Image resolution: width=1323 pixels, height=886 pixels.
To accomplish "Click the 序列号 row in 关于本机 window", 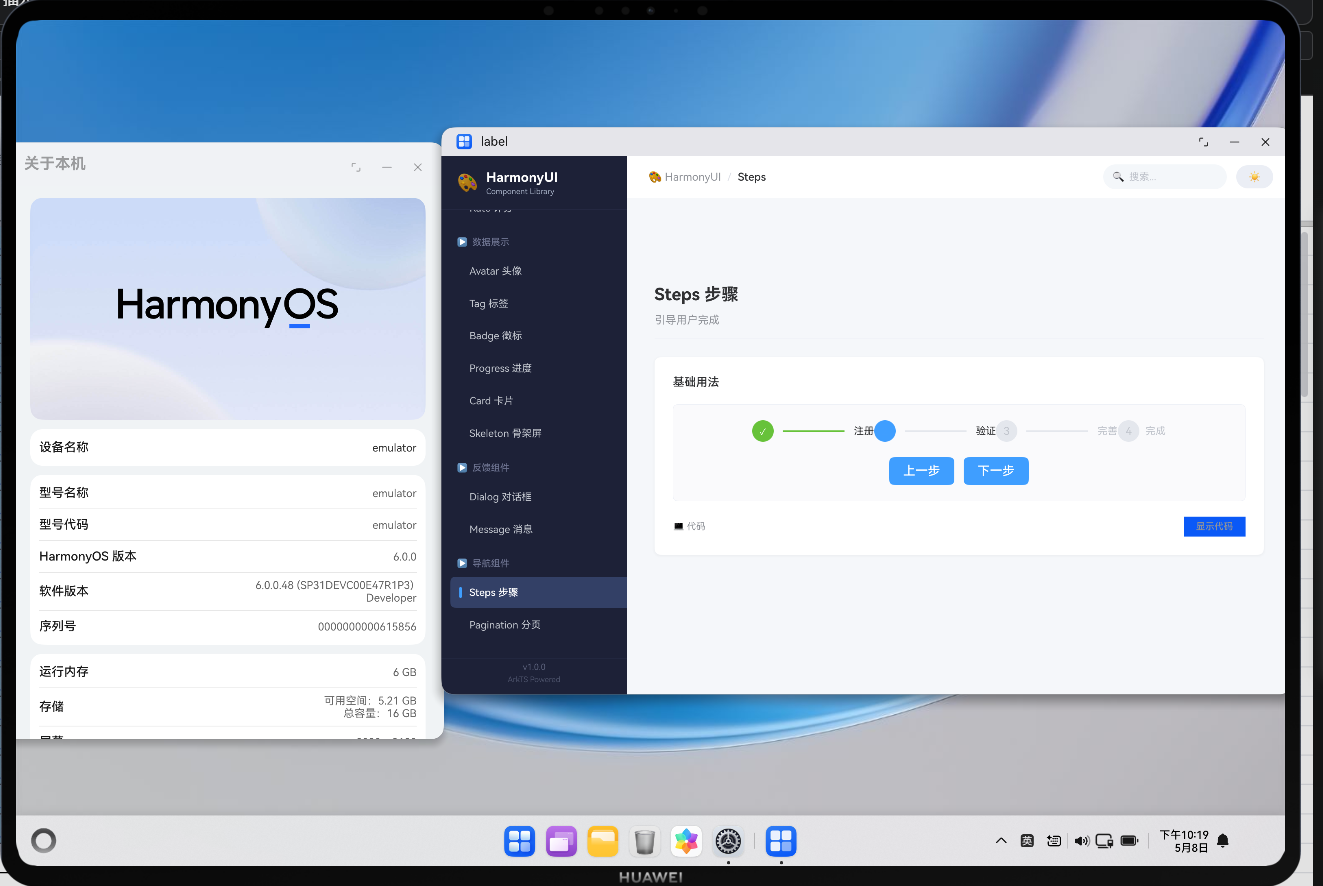I will pos(228,627).
